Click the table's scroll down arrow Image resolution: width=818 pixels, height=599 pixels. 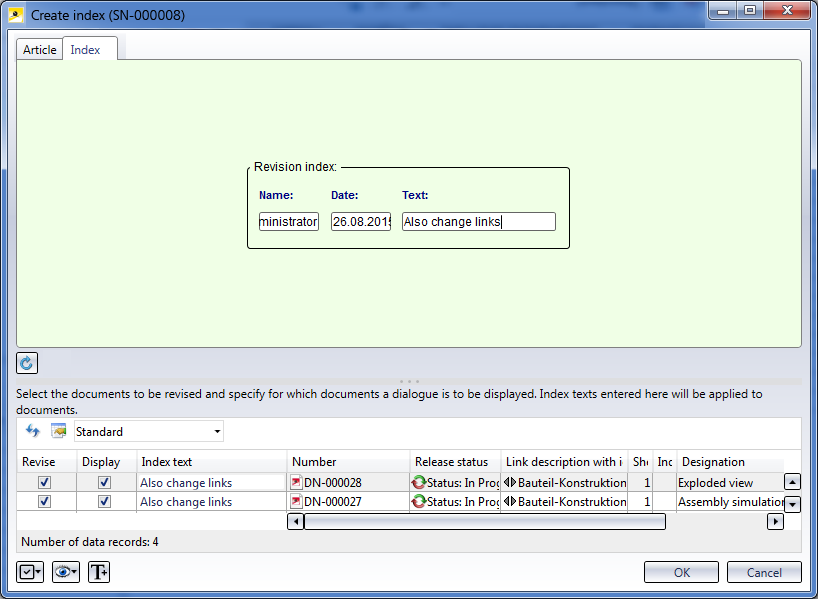coord(792,504)
